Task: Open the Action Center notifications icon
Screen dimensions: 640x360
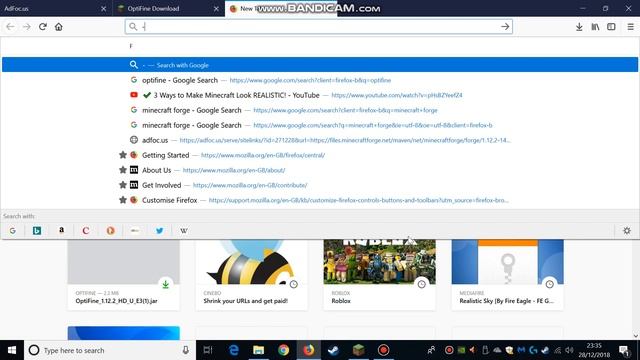Action: (624, 350)
